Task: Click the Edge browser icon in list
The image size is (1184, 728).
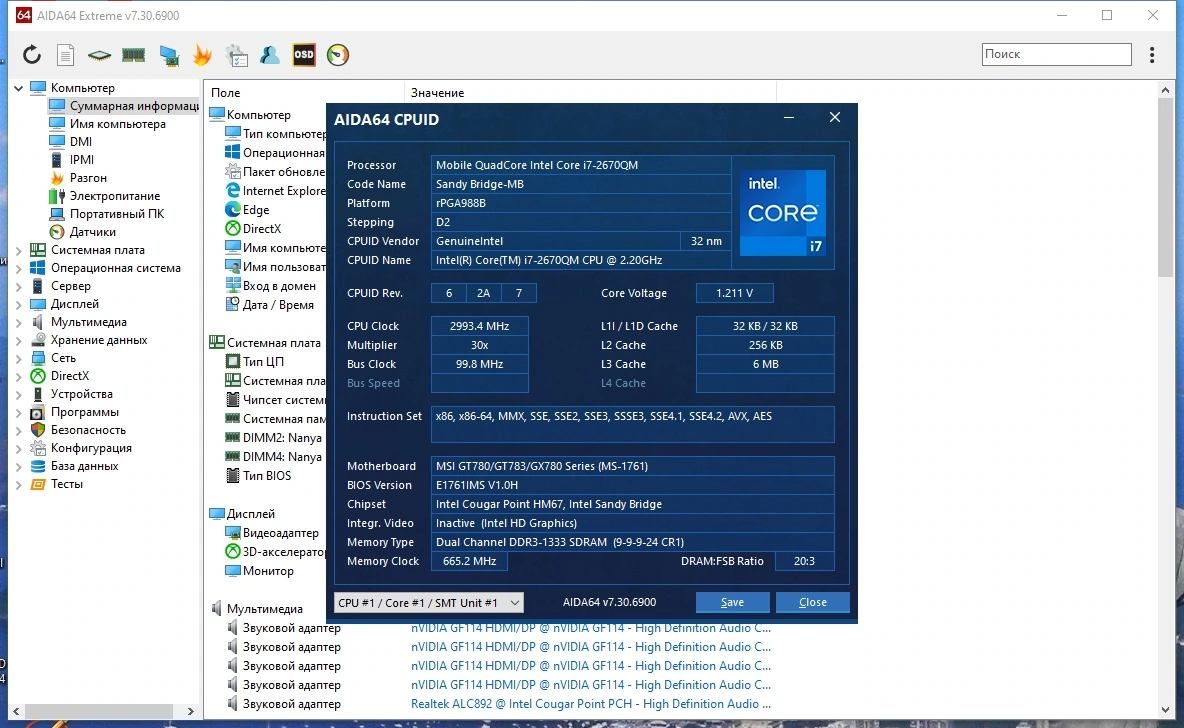Action: (x=233, y=209)
